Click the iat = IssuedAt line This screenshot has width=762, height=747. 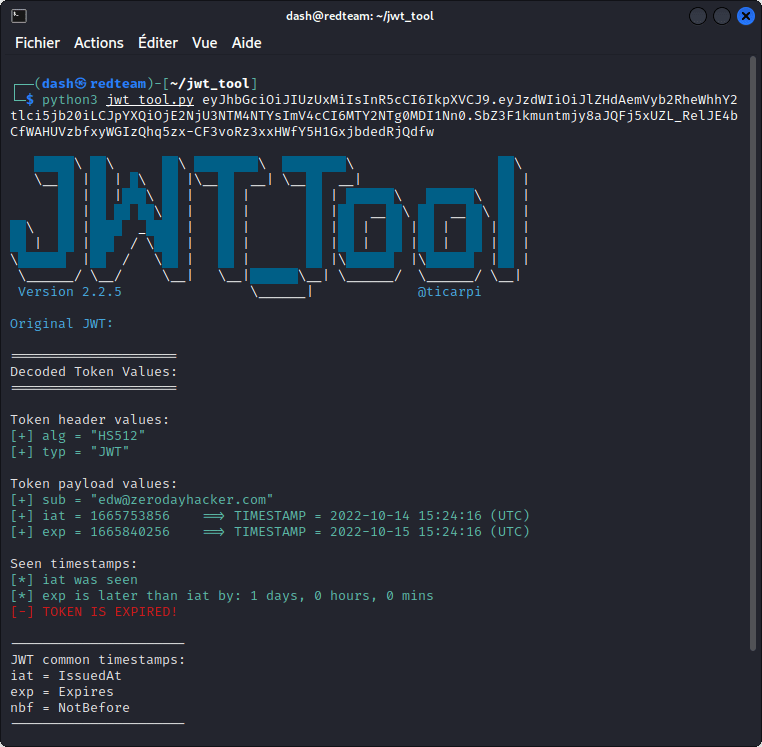click(66, 676)
